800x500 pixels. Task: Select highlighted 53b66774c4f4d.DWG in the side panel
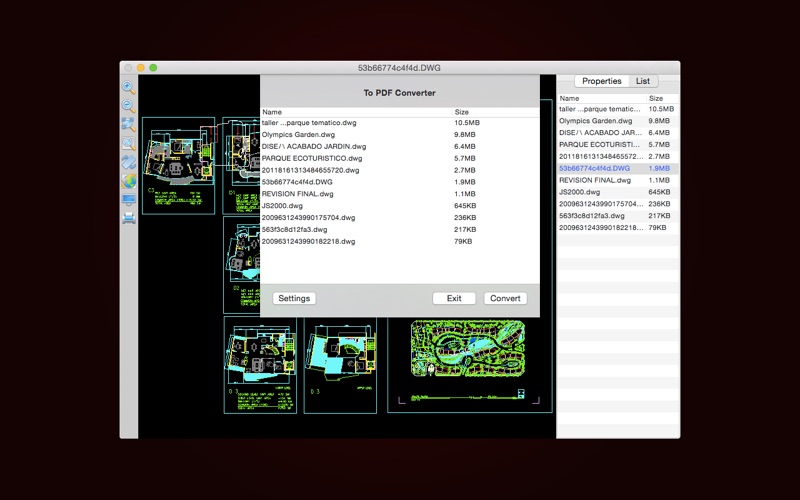coord(618,168)
